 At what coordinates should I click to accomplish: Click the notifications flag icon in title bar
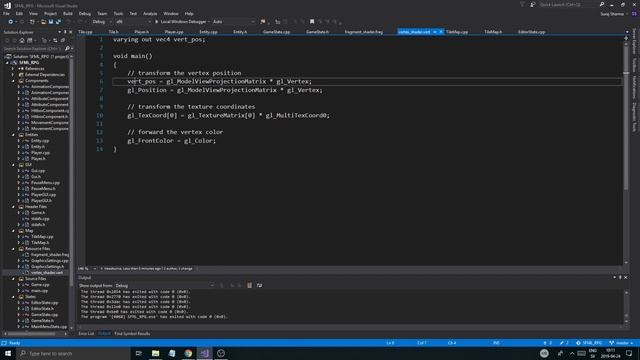[522, 4]
